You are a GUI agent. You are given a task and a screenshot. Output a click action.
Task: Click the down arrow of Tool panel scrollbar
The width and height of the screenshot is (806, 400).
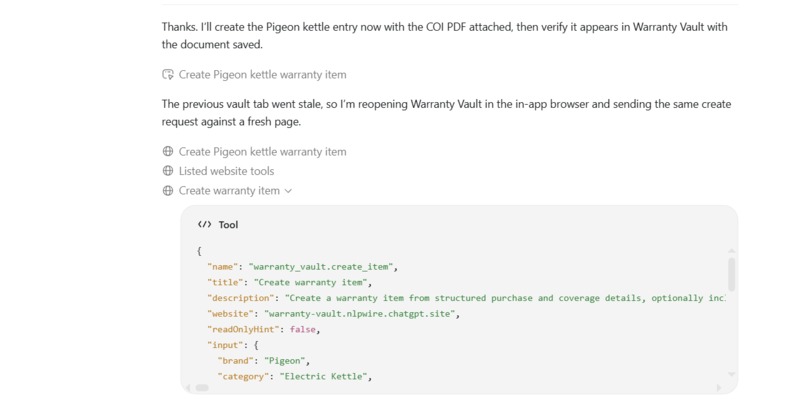click(x=731, y=374)
